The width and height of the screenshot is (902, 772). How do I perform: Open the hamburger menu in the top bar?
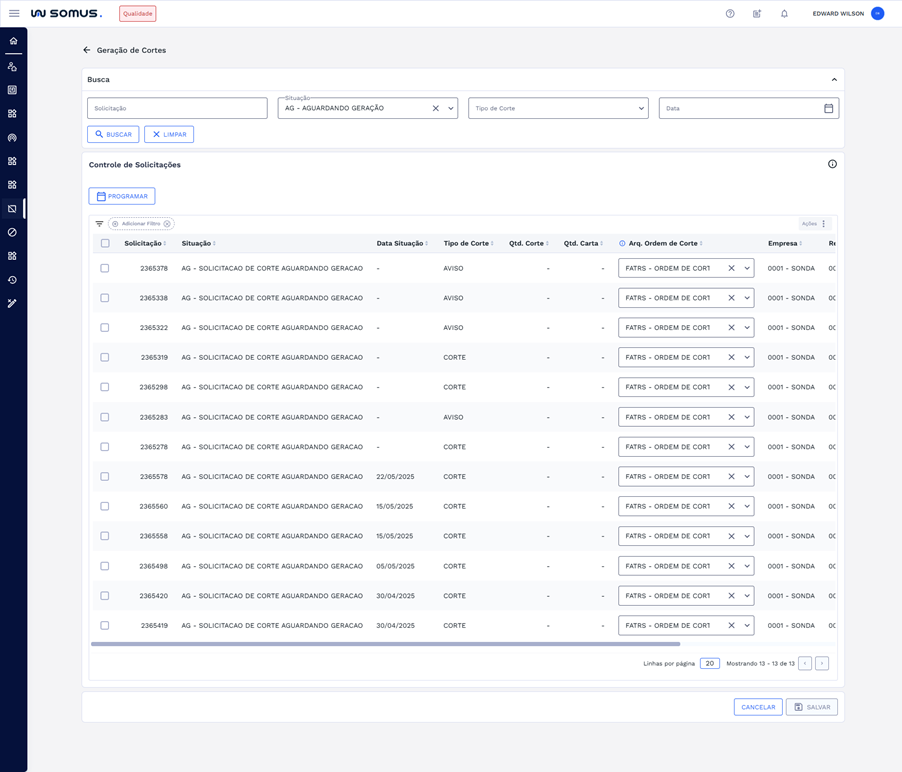pyautogui.click(x=14, y=14)
